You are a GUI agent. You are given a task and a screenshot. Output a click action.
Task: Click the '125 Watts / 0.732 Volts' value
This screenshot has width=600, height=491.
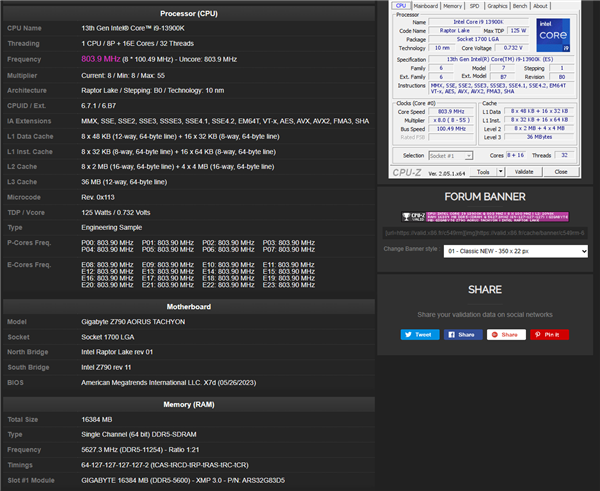coord(116,212)
